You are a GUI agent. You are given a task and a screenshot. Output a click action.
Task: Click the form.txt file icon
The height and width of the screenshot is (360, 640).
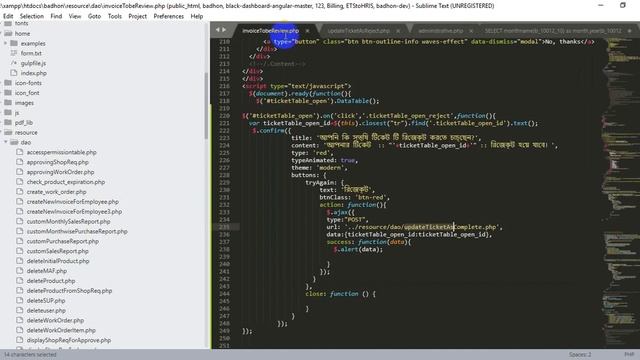(x=14, y=53)
